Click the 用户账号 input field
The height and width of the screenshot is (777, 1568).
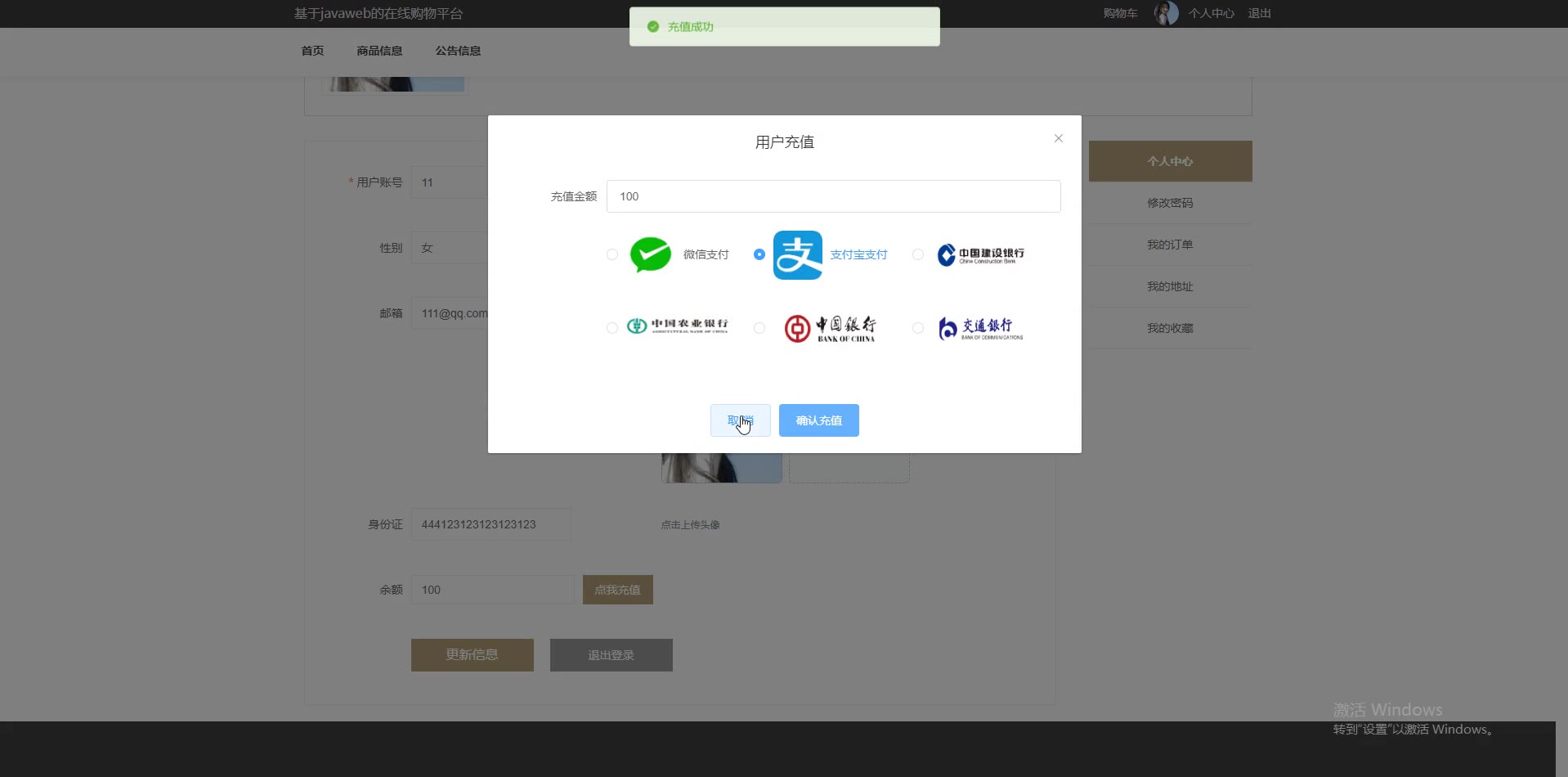pos(450,182)
